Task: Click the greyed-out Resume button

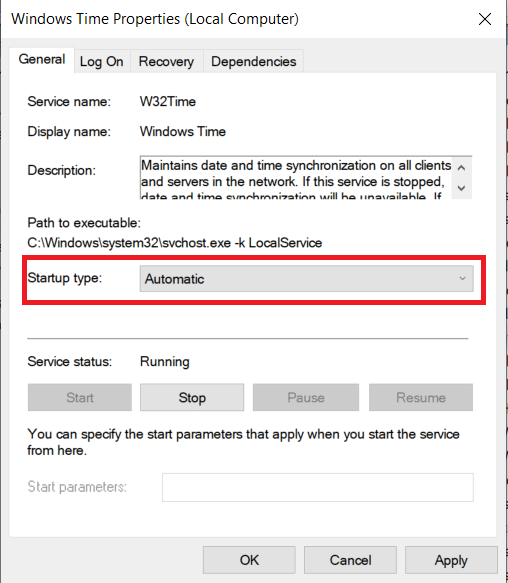Action: pyautogui.click(x=421, y=397)
